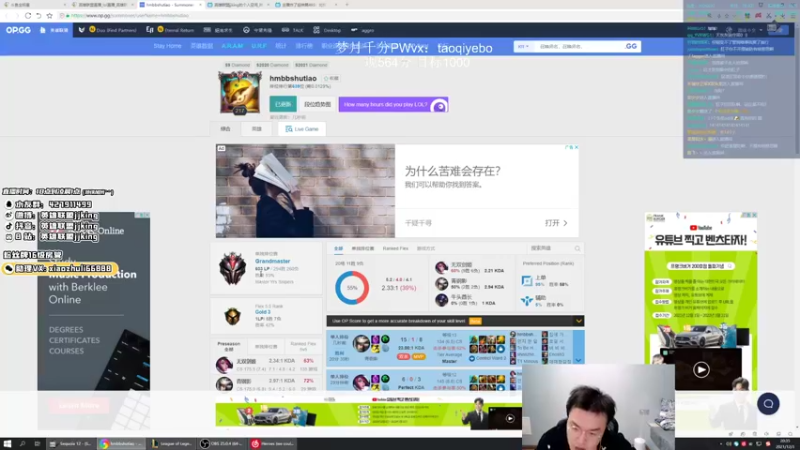Image resolution: width=800 pixels, height=450 pixels.
Task: Reload the page with the browser refresh icon
Action: point(28,16)
